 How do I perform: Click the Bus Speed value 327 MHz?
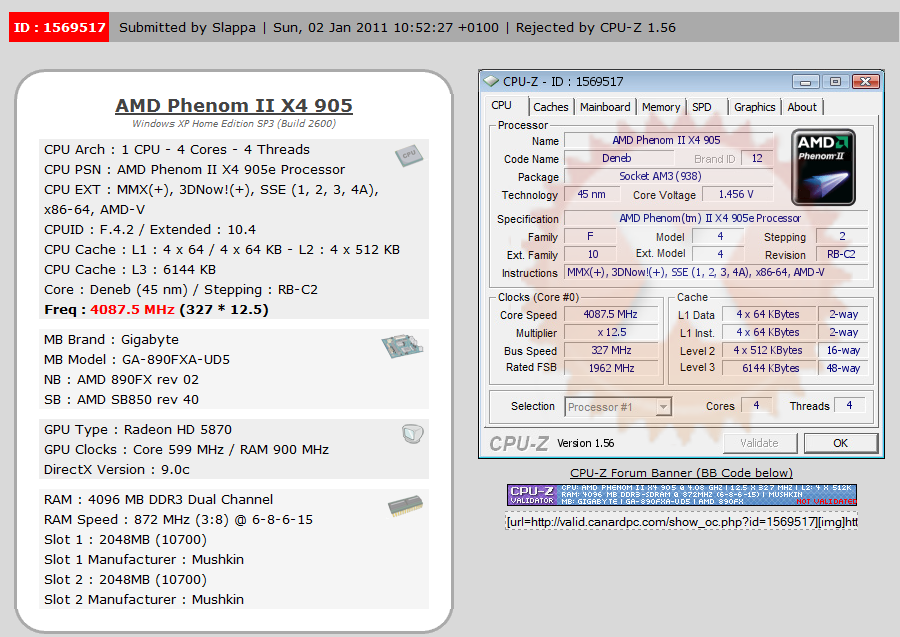(611, 350)
